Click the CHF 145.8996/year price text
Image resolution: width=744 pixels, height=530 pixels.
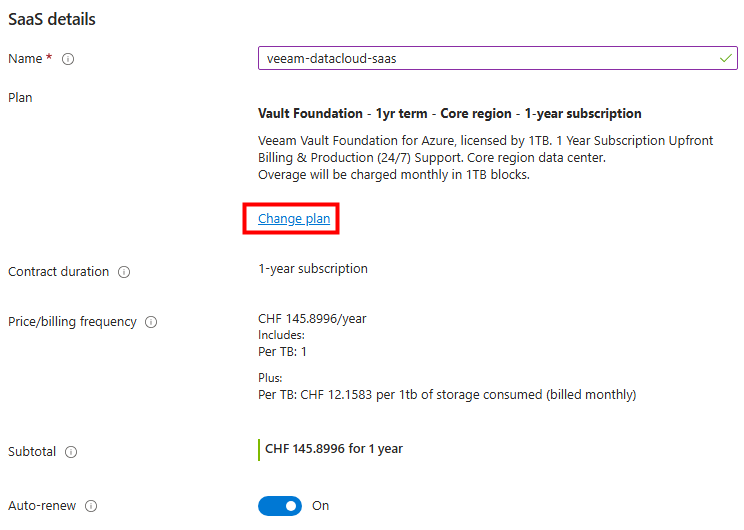312,318
